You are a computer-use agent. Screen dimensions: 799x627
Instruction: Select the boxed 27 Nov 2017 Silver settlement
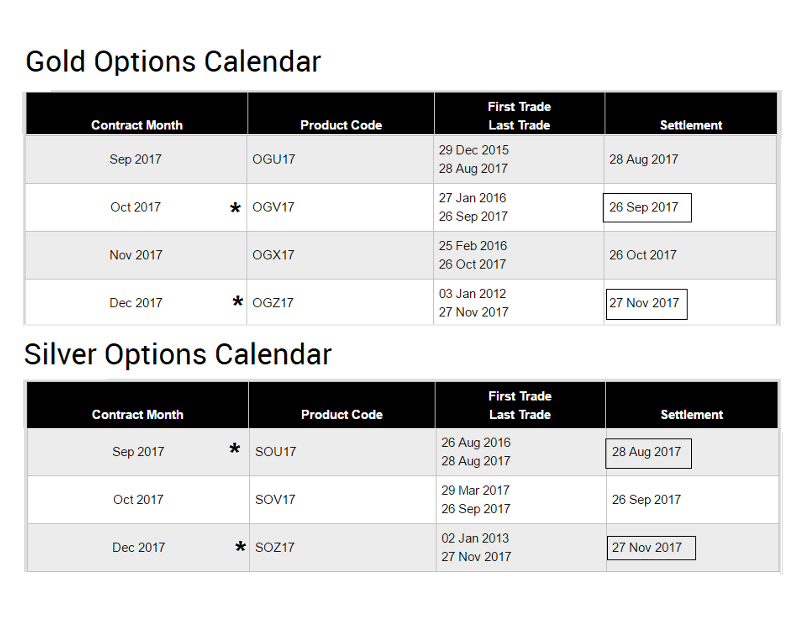click(650, 548)
